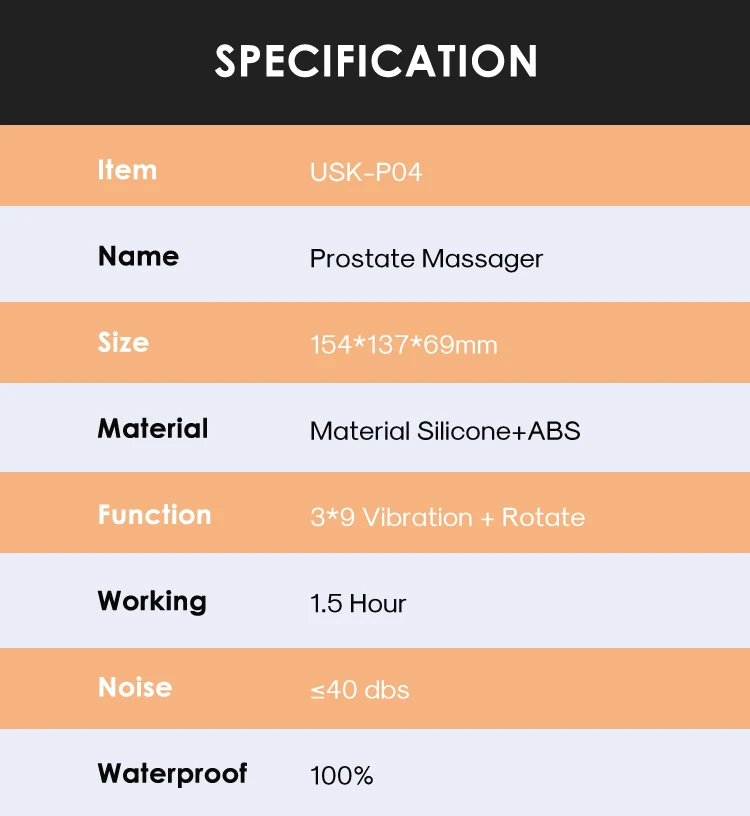750x816 pixels.
Task: Select the 154*137*69mm dimensions value
Action: pos(403,345)
